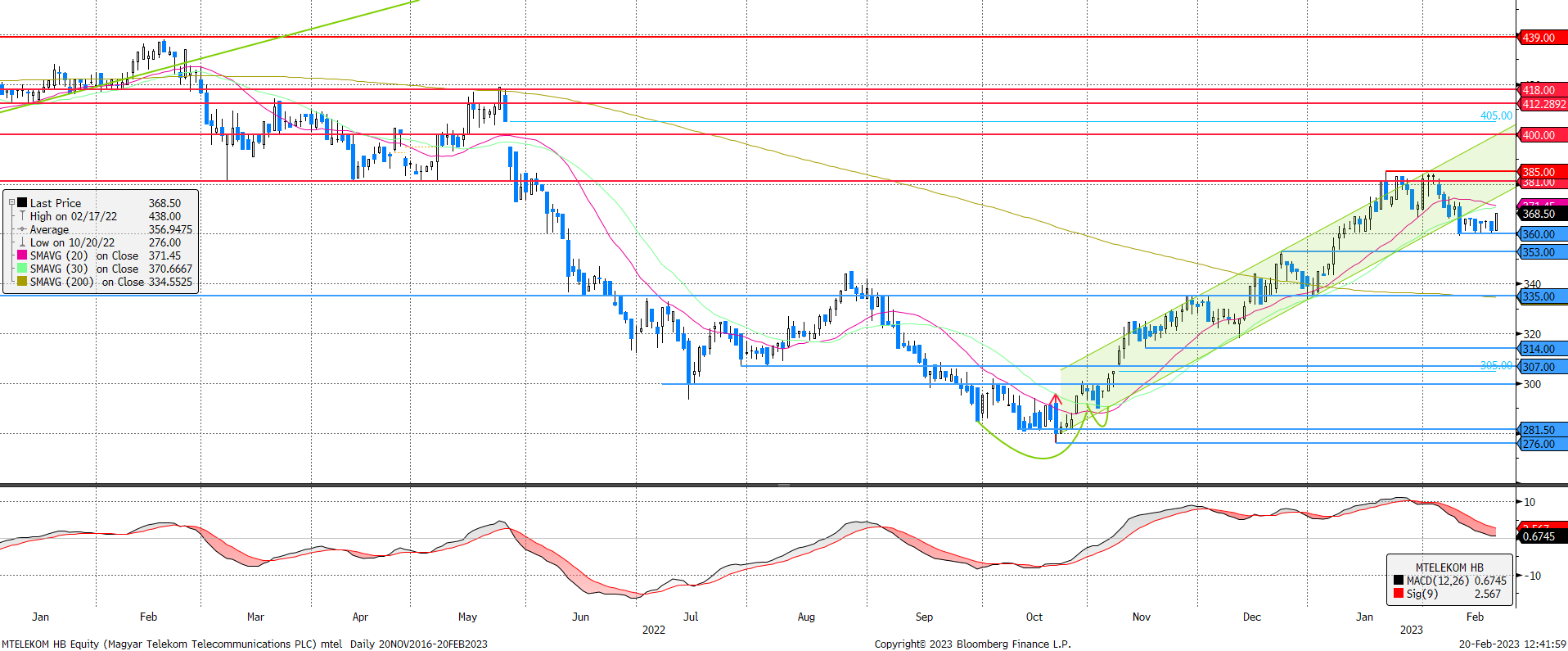Click the light green SMAVG (30) swatch
Image resolution: width=1568 pixels, height=651 pixels.
(x=23, y=269)
